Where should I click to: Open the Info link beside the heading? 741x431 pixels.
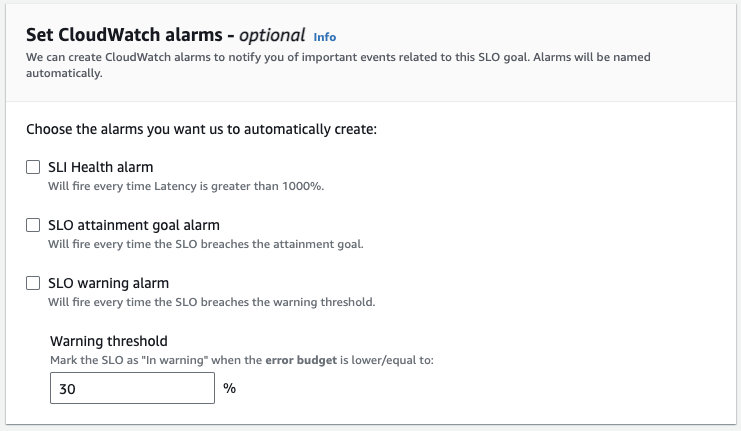coord(324,37)
